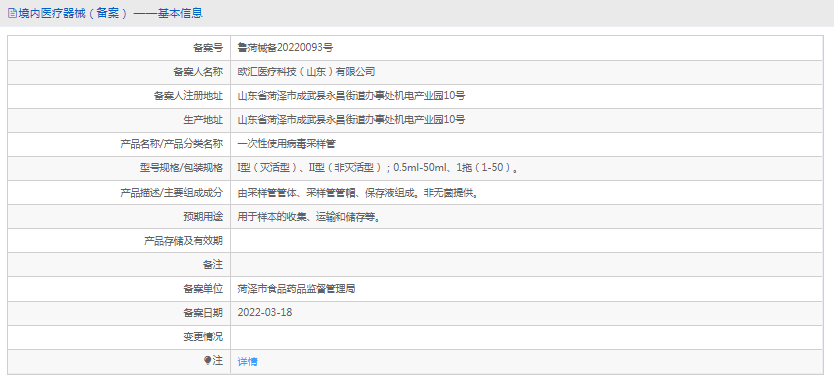The width and height of the screenshot is (834, 380).
Task: Click the lightbulb icon beside 注
Action: click(x=207, y=361)
